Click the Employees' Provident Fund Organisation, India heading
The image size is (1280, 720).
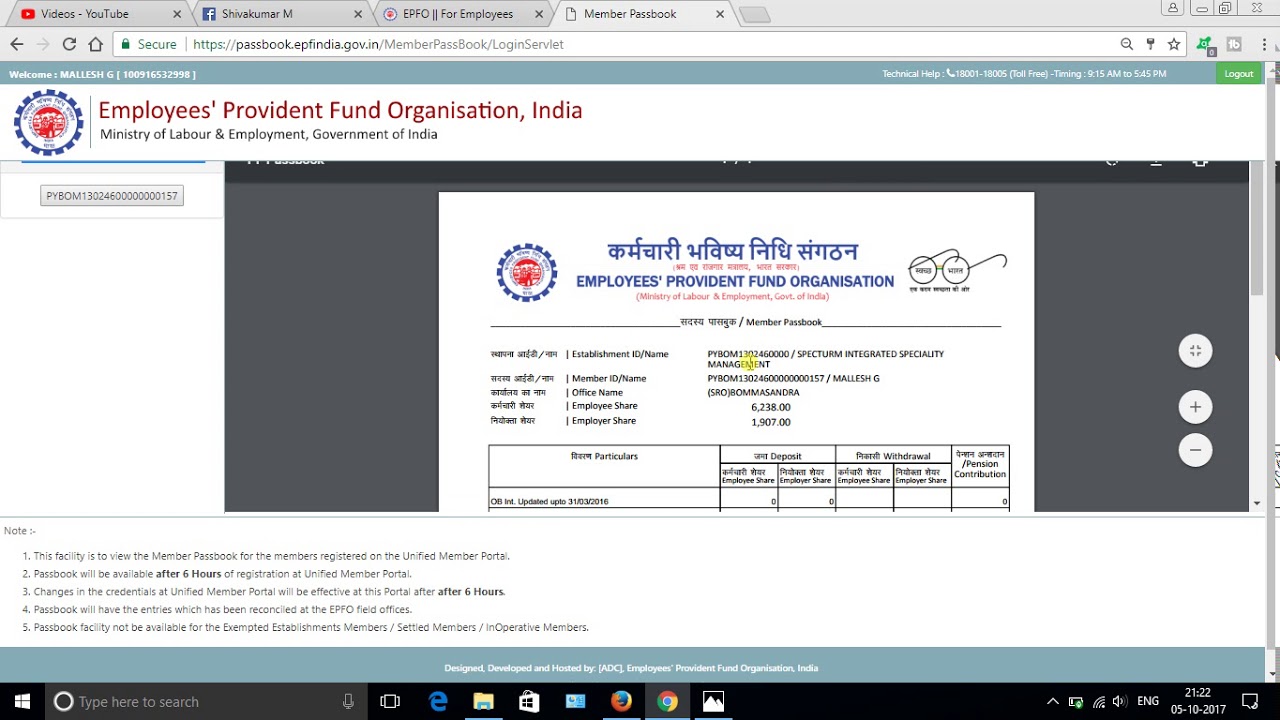340,110
